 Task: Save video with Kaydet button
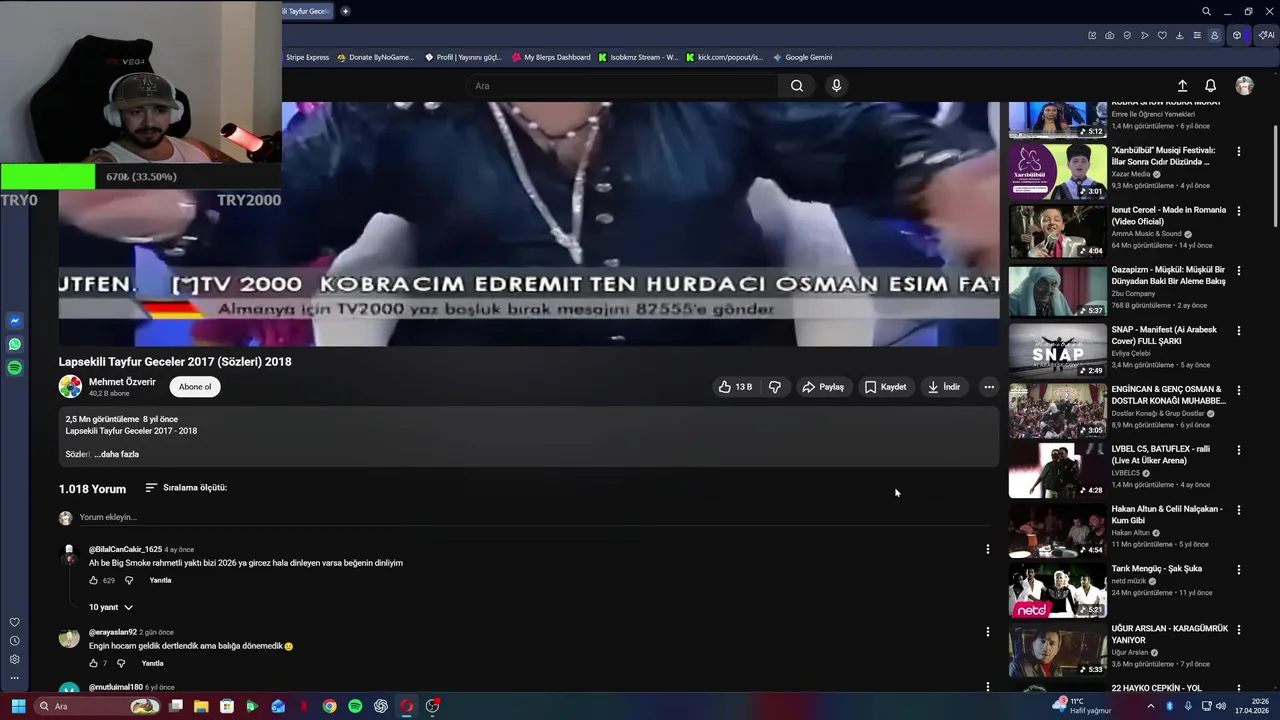[885, 387]
